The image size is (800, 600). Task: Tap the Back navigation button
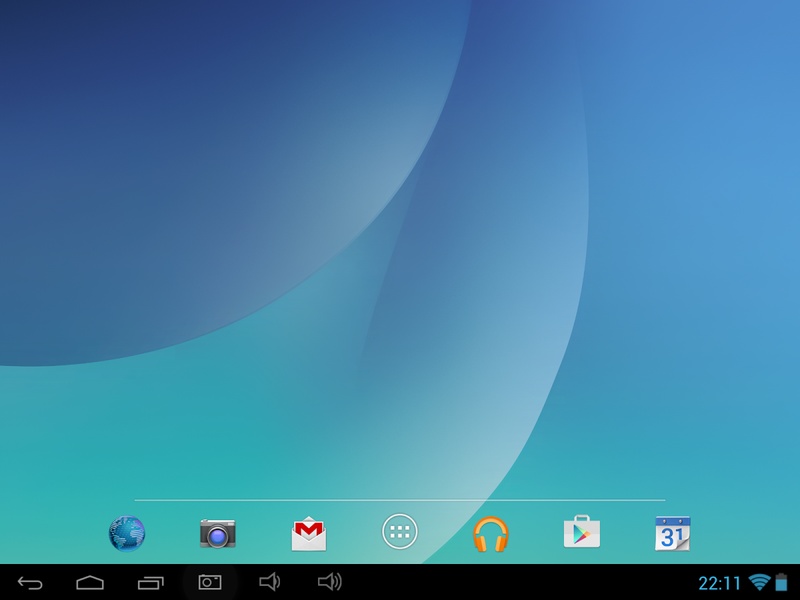[x=30, y=582]
